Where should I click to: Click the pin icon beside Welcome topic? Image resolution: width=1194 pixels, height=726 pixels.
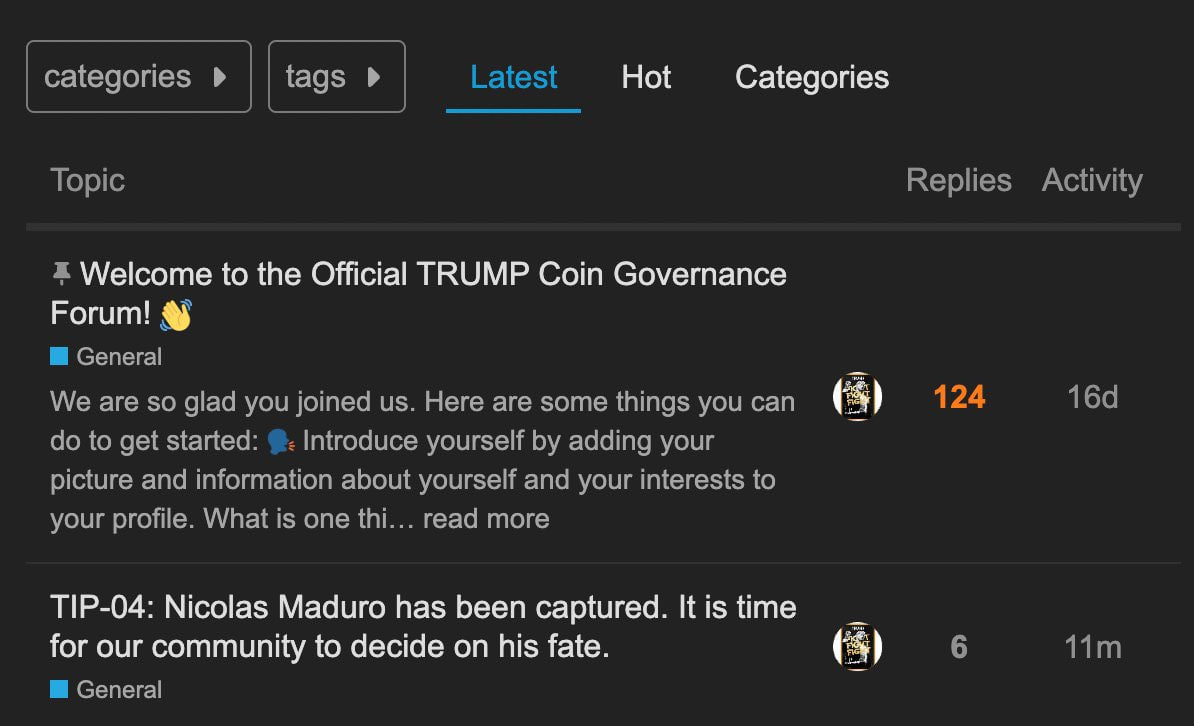(x=62, y=273)
